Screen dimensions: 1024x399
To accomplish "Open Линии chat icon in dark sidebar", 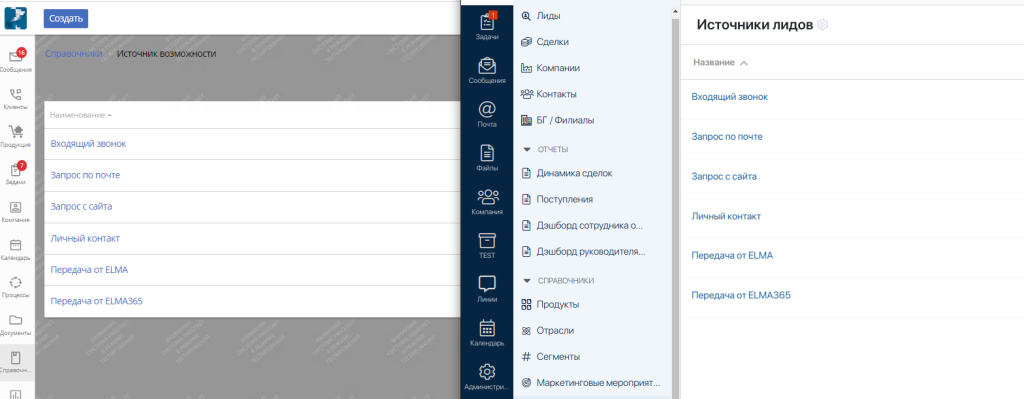I will [x=487, y=289].
